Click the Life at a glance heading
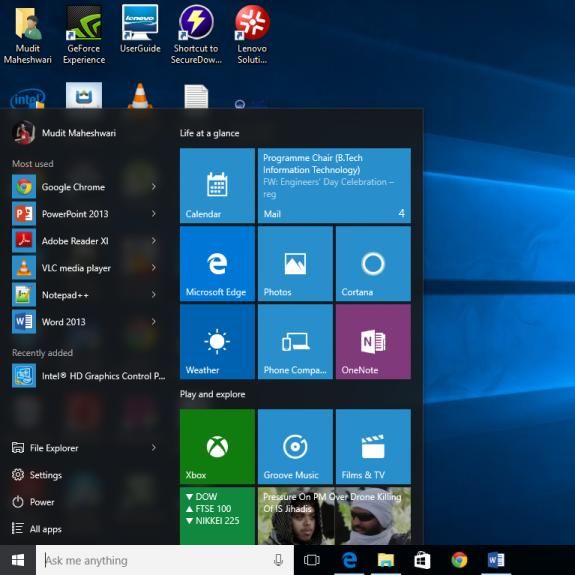The width and height of the screenshot is (575, 575). click(x=209, y=133)
